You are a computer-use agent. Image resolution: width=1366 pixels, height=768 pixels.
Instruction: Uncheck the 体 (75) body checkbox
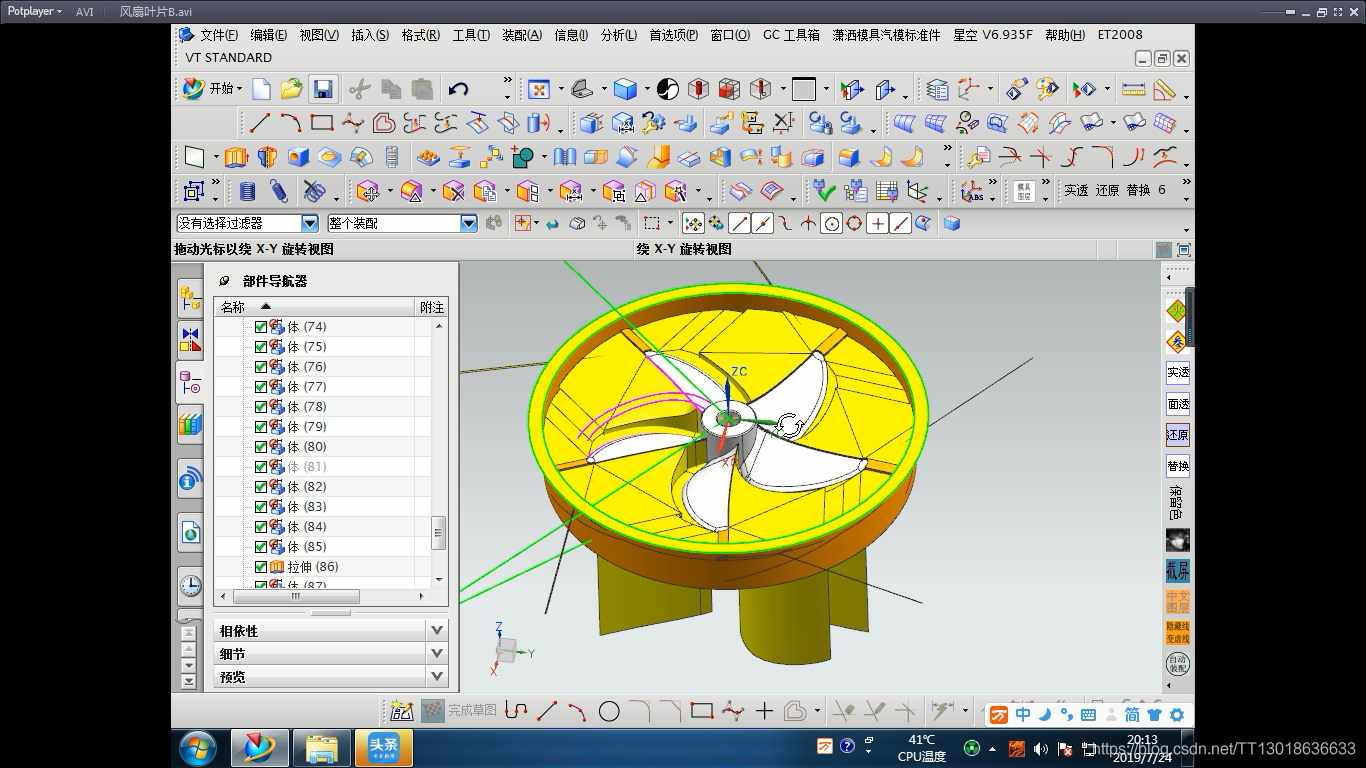click(261, 347)
